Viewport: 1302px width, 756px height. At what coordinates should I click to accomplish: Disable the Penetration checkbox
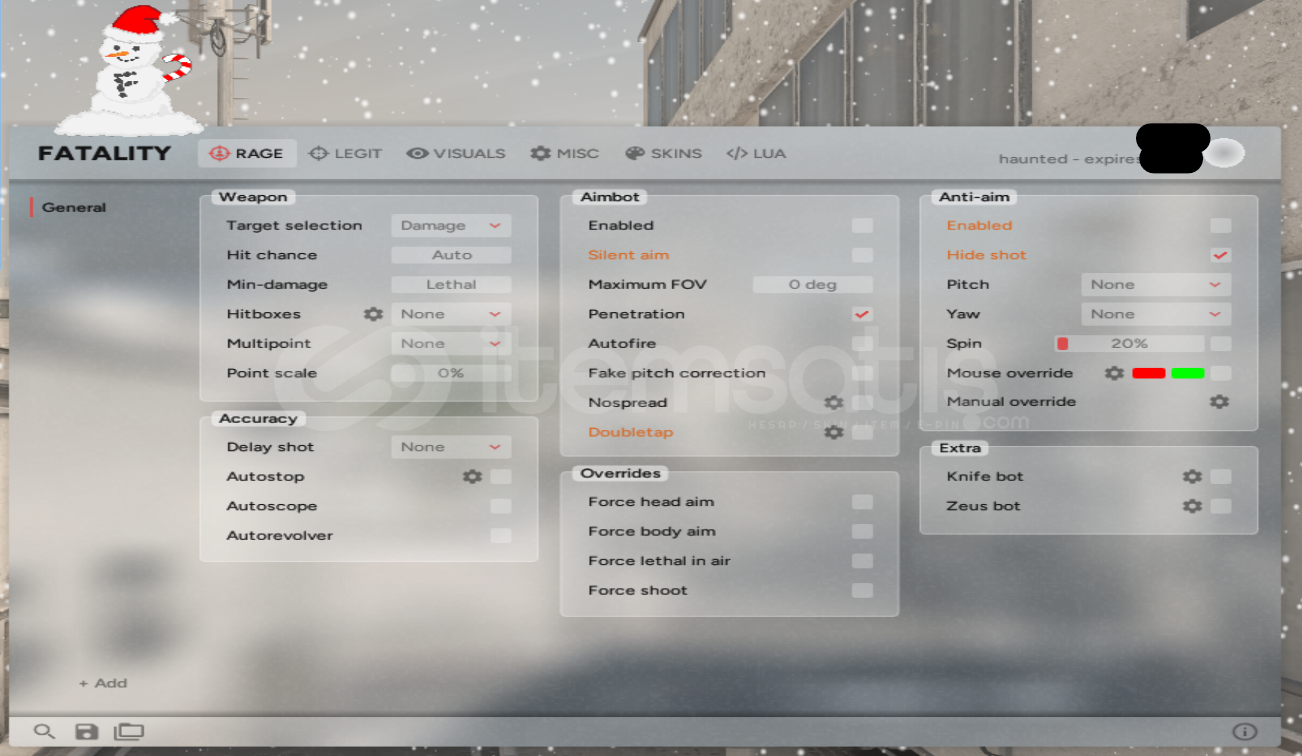(862, 314)
